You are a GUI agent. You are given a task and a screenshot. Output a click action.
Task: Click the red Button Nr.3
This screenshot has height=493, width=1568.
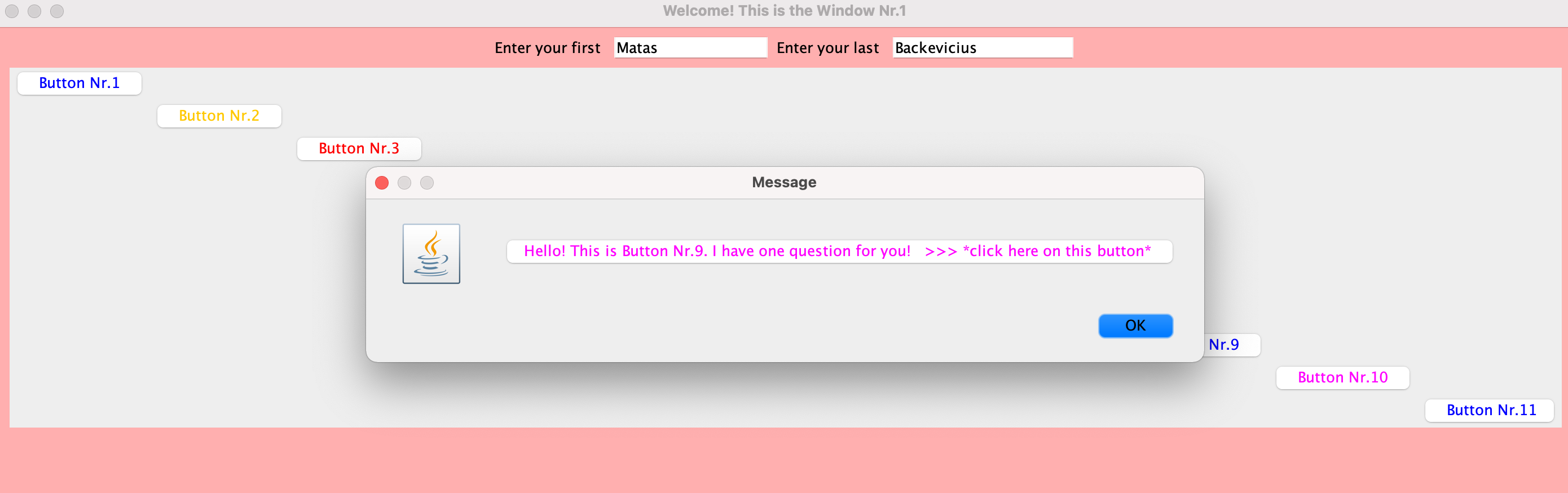point(359,149)
